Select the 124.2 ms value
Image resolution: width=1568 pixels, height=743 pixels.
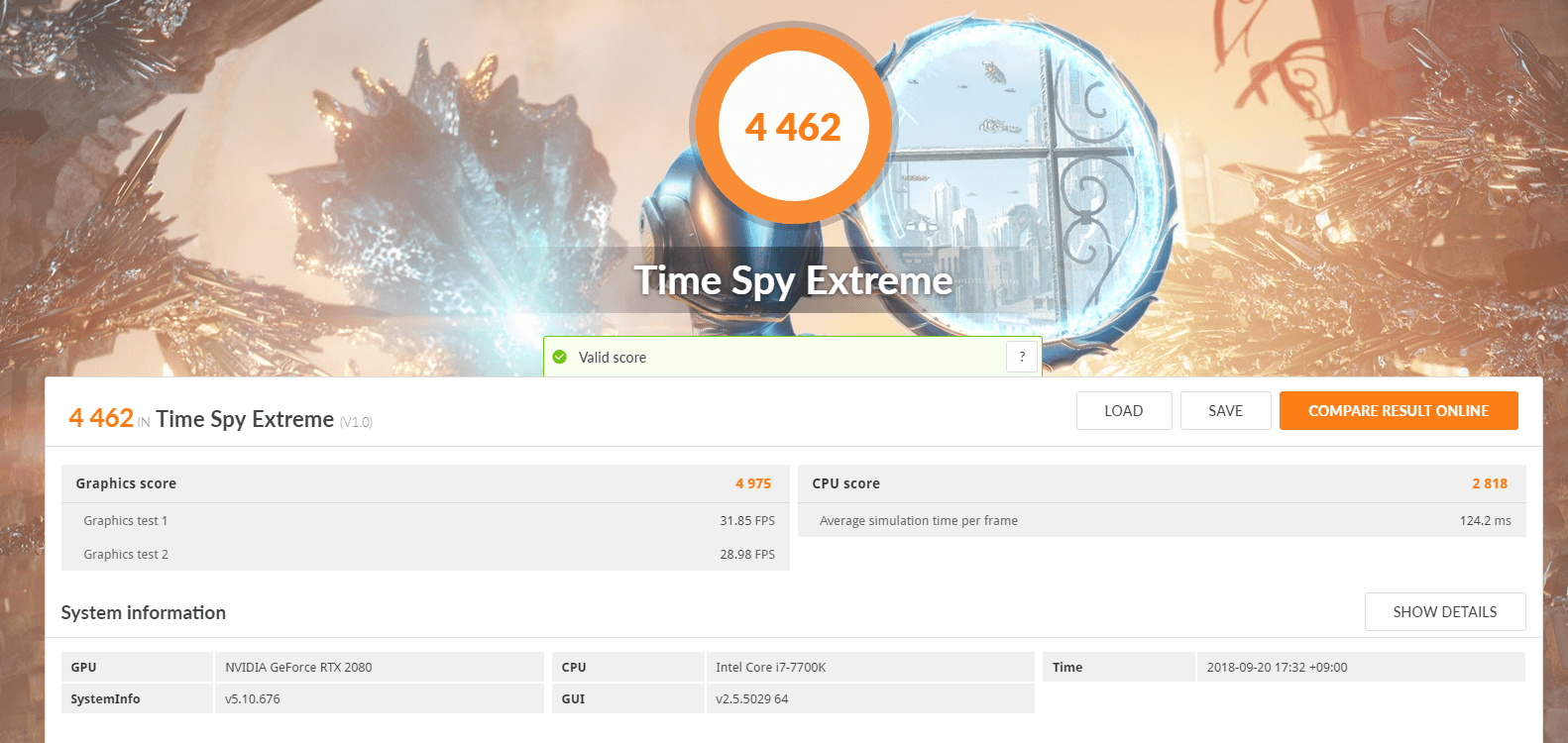click(1485, 520)
